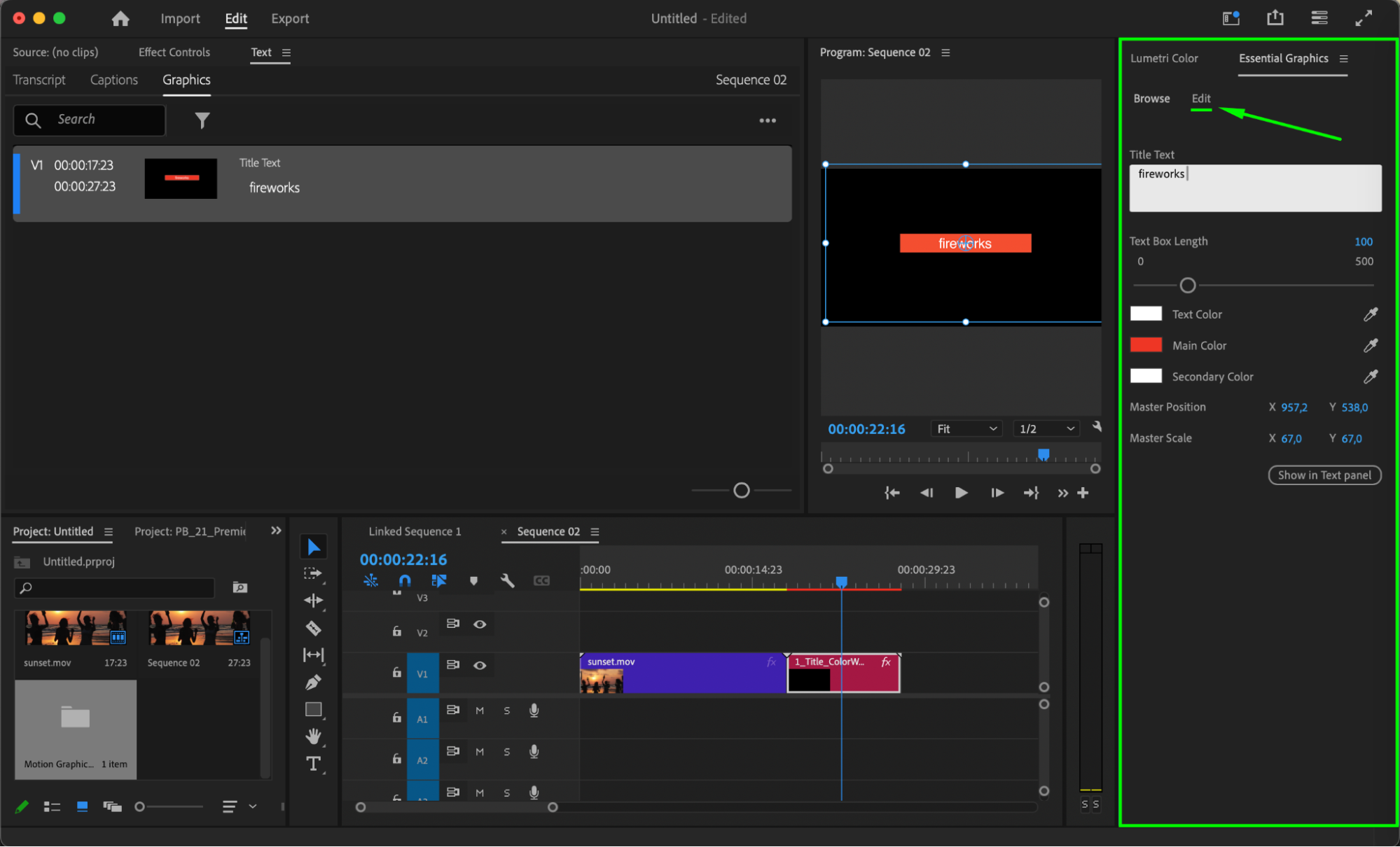This screenshot has height=847, width=1400.
Task: Click Show in Text panel button
Action: [1324, 475]
